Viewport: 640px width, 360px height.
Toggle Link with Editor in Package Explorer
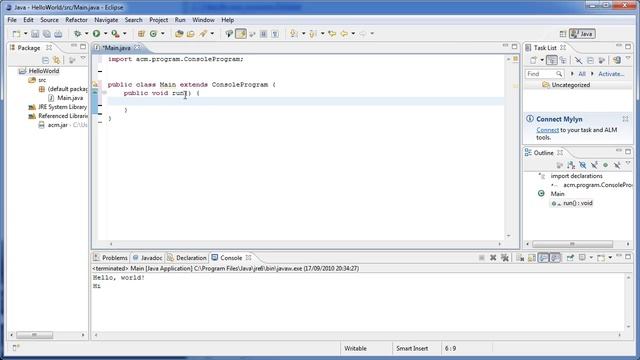coord(57,60)
